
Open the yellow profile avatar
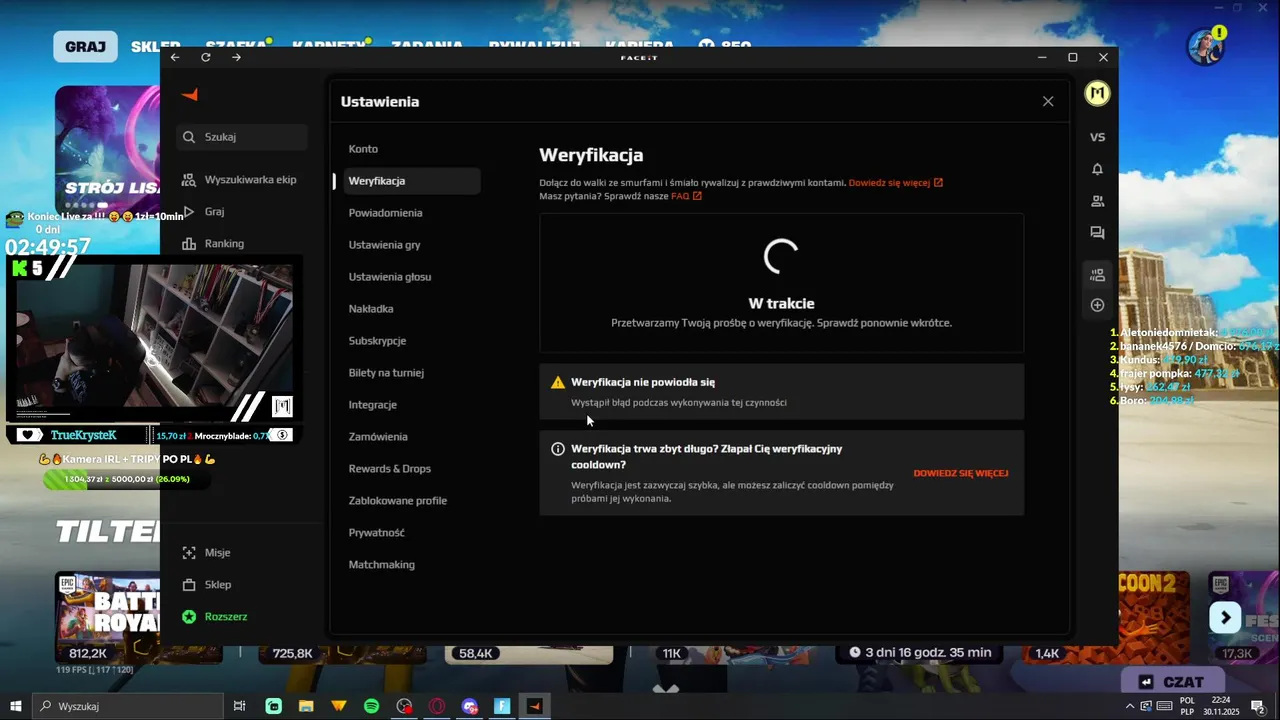tap(1097, 93)
